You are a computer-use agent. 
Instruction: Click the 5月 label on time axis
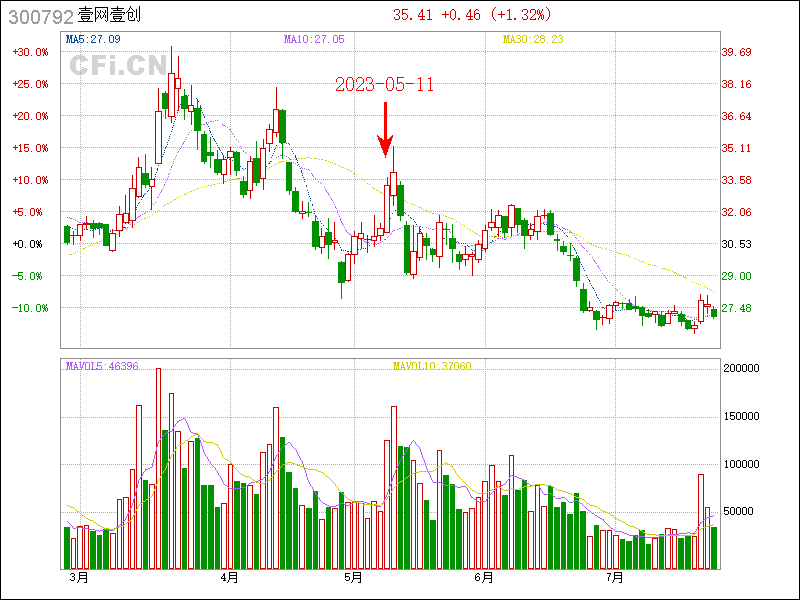tap(352, 577)
